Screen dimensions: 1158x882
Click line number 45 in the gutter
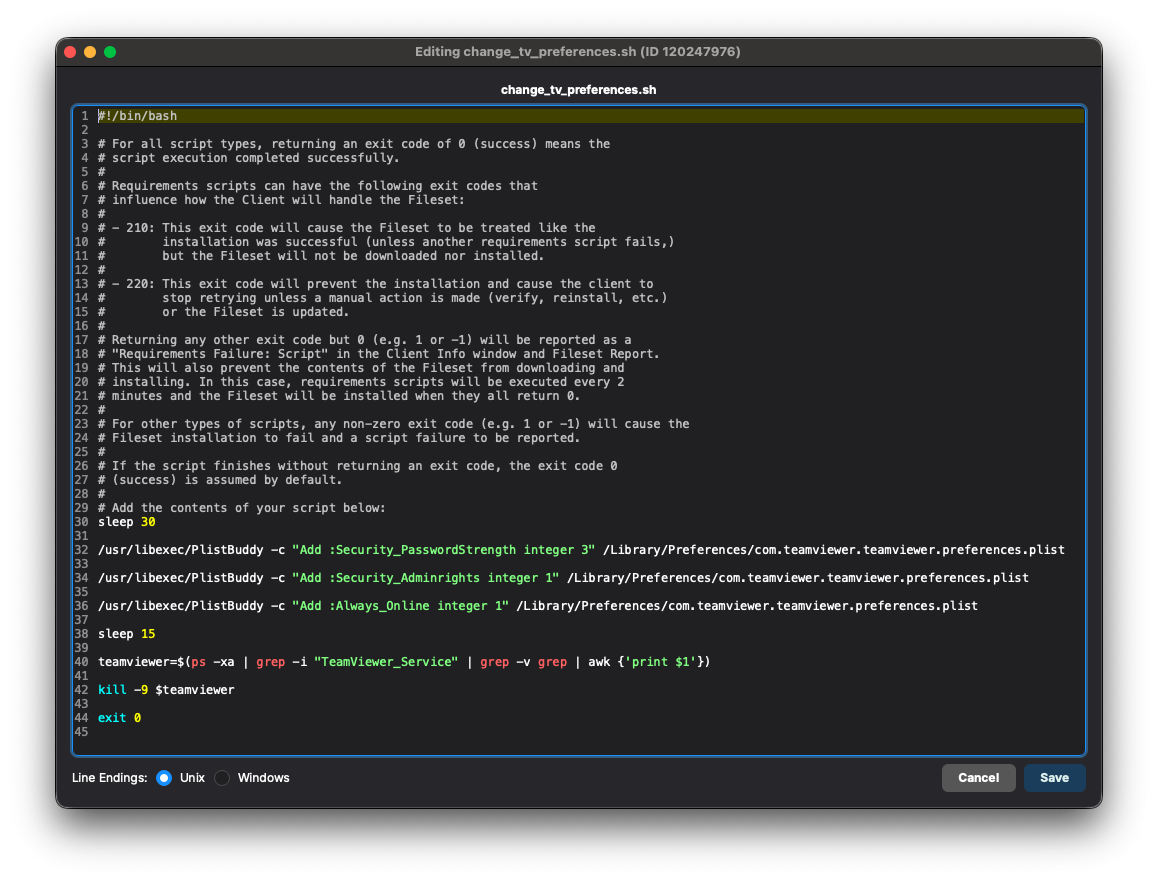(81, 732)
